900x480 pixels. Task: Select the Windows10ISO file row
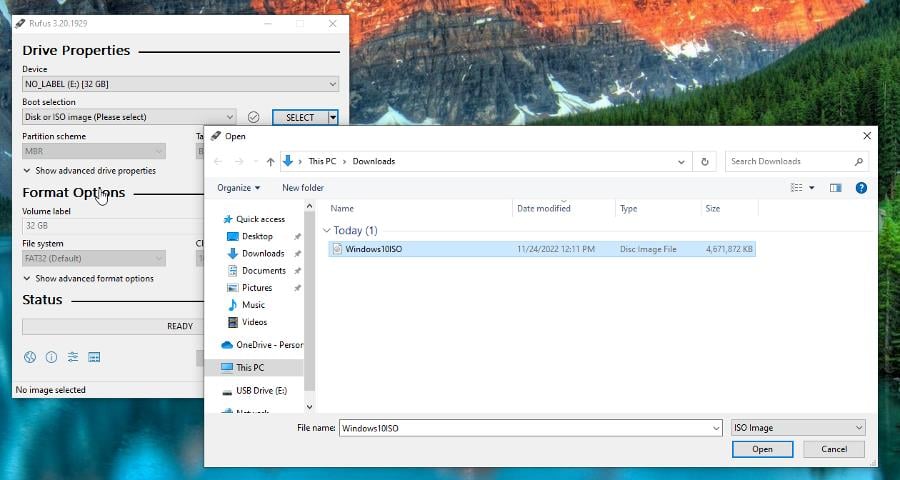pyautogui.click(x=542, y=249)
